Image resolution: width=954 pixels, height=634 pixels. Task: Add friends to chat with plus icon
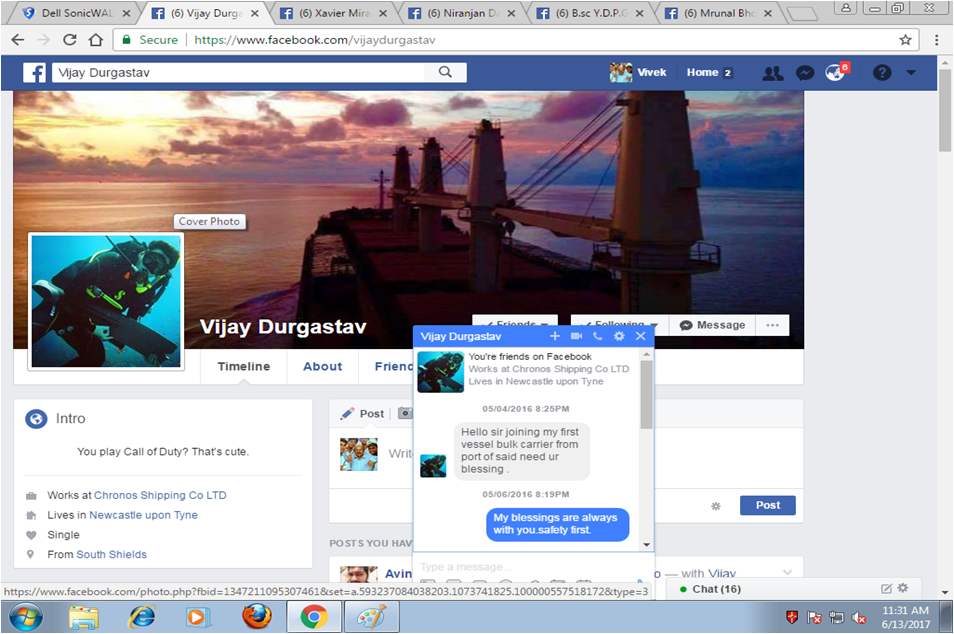pyautogui.click(x=555, y=337)
